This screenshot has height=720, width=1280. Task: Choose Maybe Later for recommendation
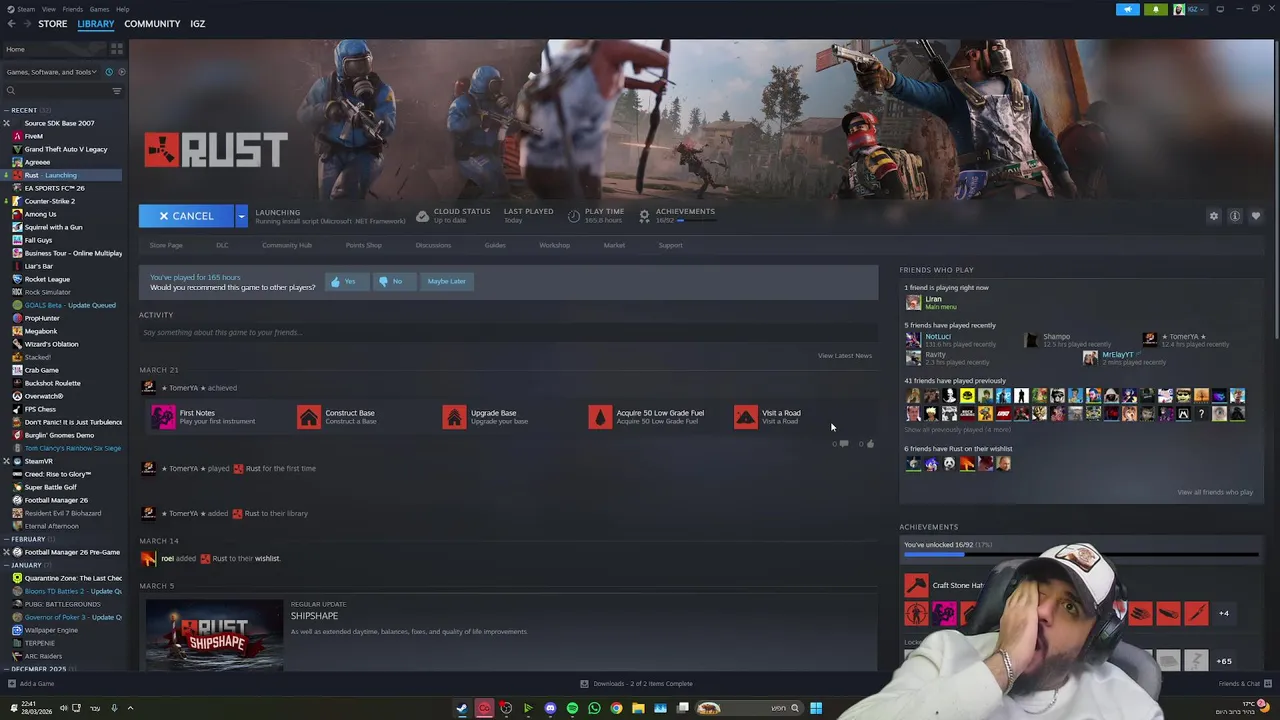(446, 281)
